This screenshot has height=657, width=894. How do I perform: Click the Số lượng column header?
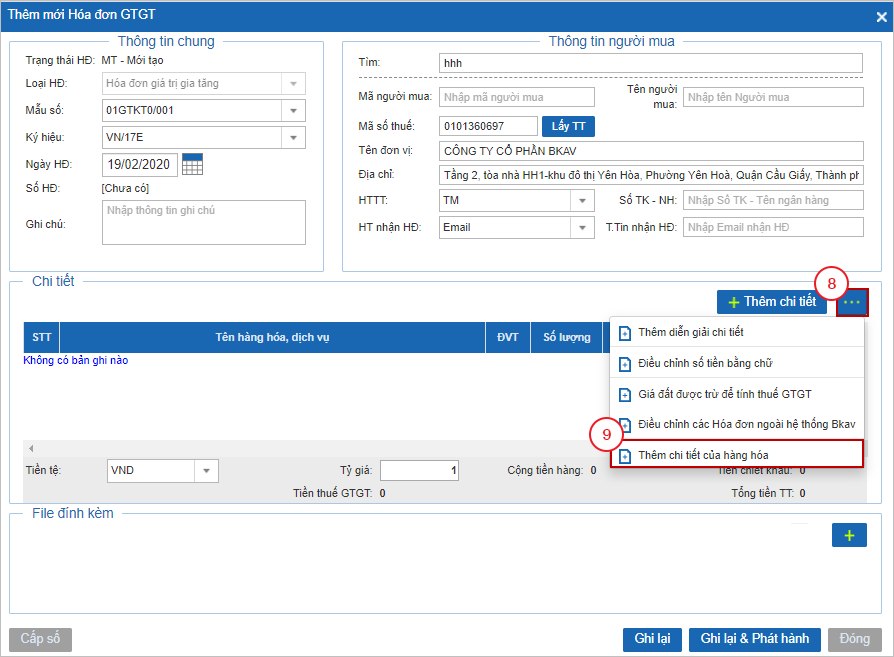coord(566,338)
